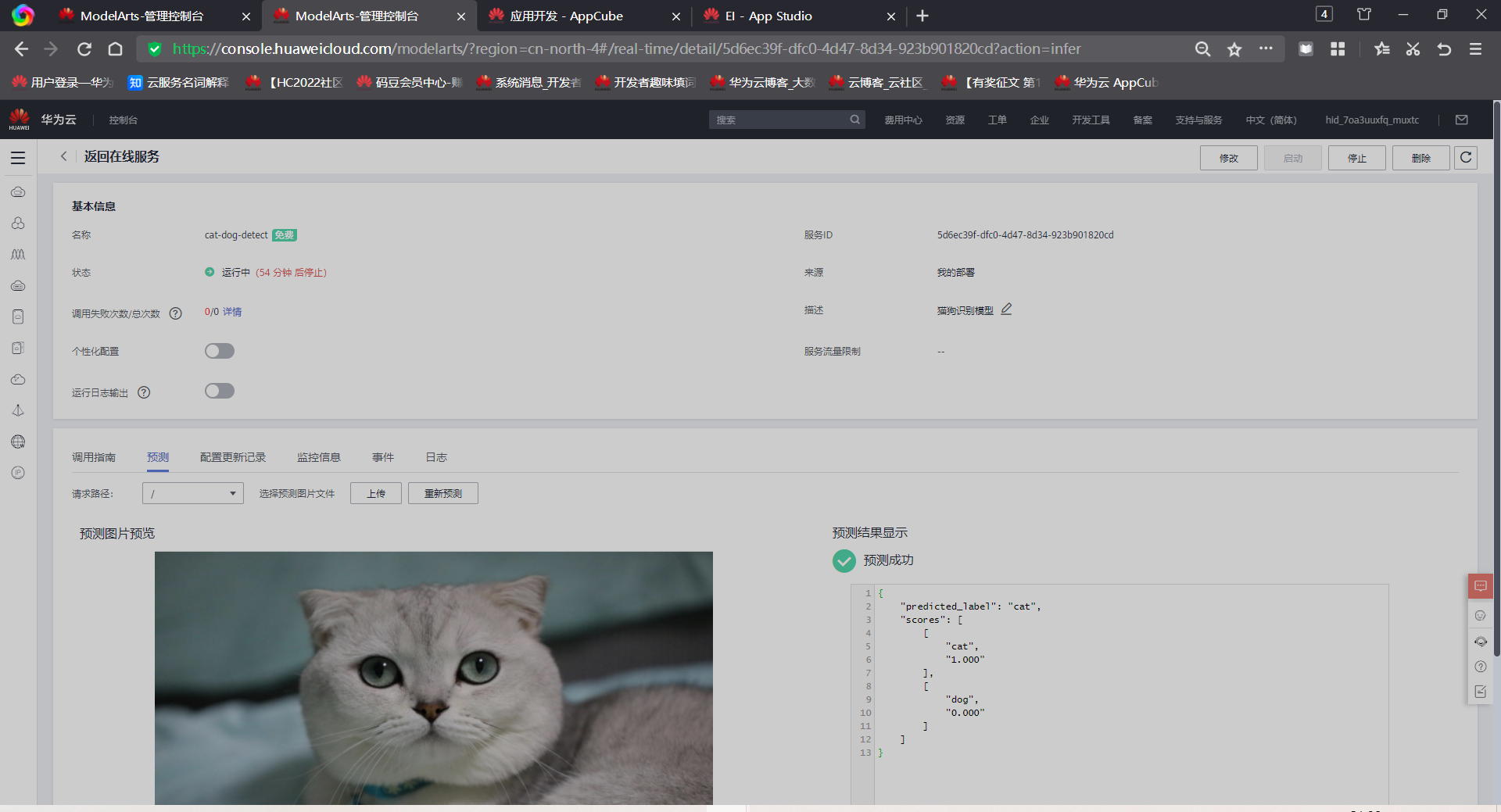This screenshot has height=812, width=1501.
Task: Open a new browser tab
Action: point(922,16)
